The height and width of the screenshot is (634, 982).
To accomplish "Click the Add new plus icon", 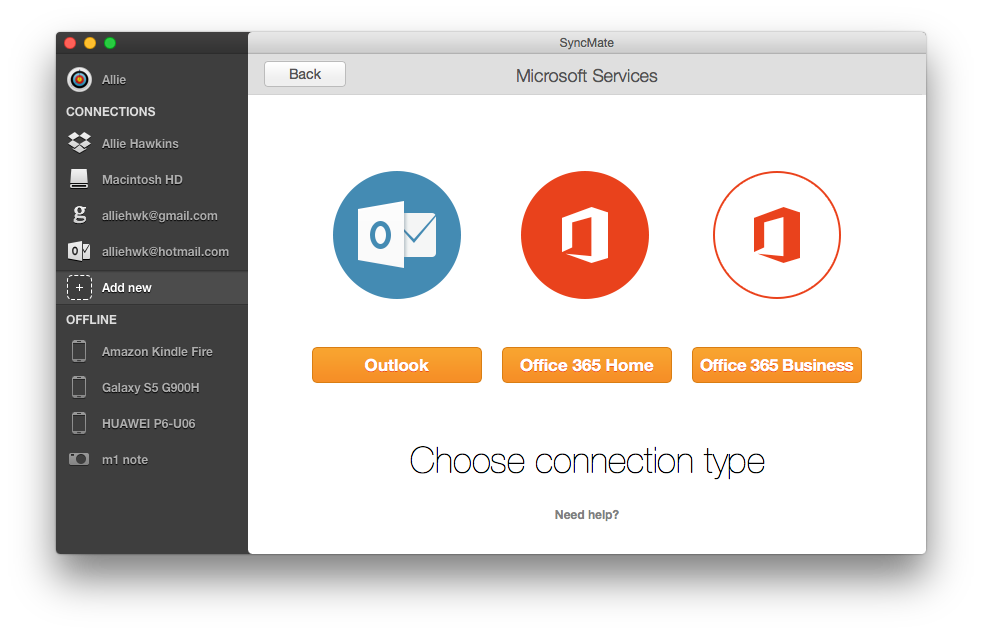I will click(x=78, y=287).
